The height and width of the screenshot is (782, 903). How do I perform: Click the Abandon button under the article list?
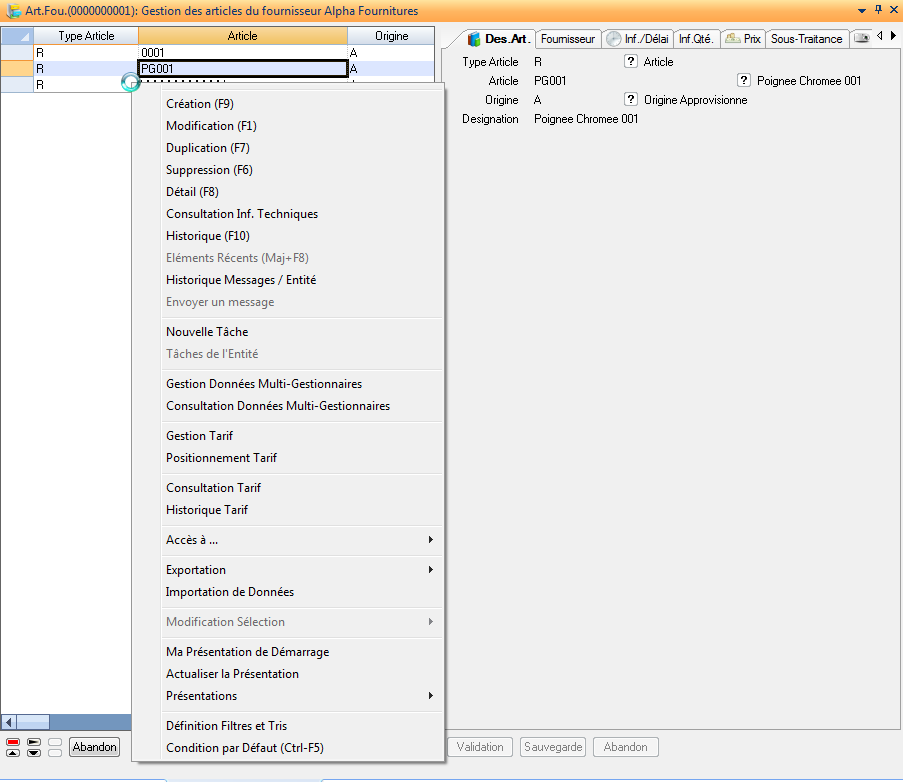pos(95,747)
